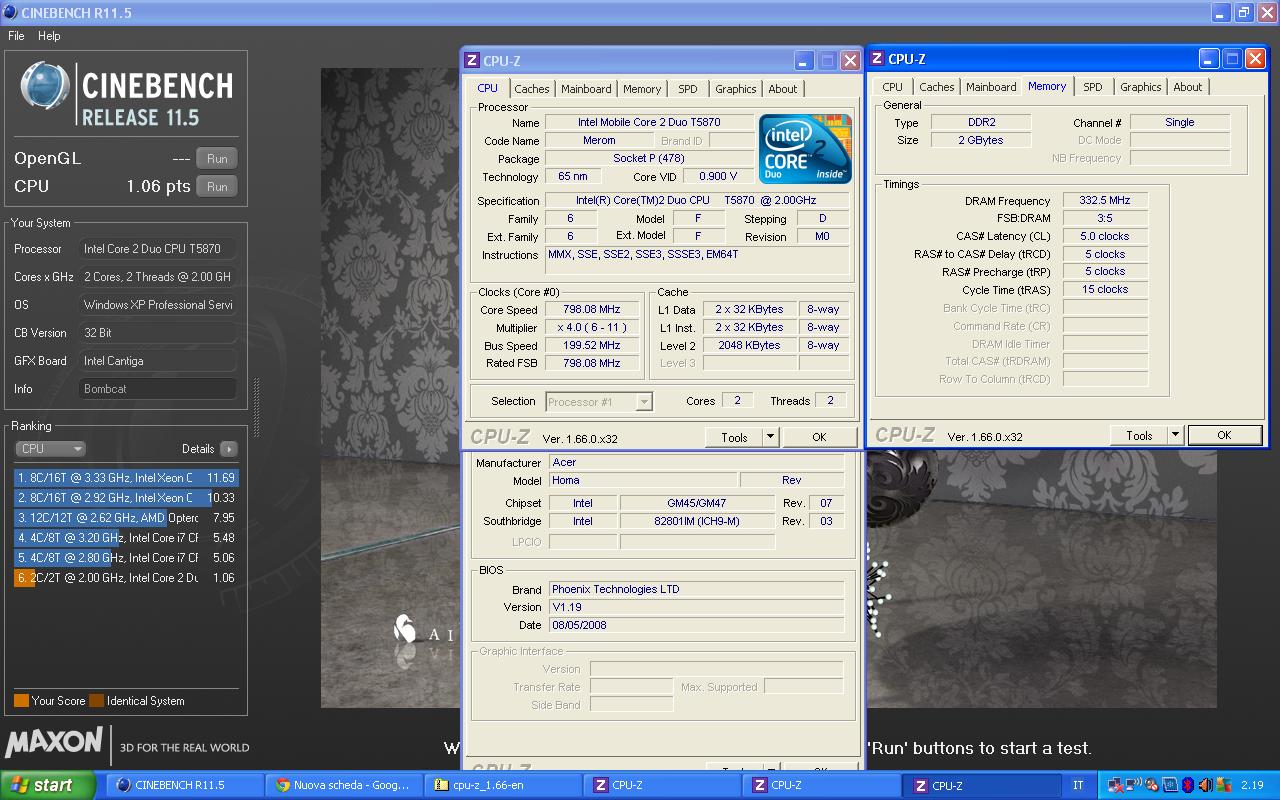Screen dimensions: 1280x800
Task: Open the Processor #1 selection dropdown
Action: pos(599,402)
